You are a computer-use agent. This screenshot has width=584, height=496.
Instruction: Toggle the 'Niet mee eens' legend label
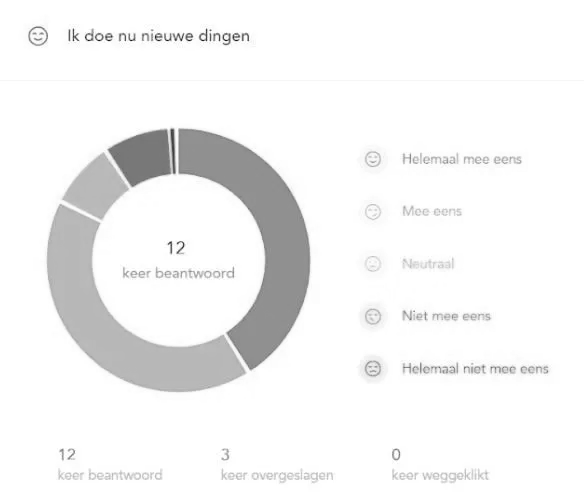pyautogui.click(x=446, y=316)
